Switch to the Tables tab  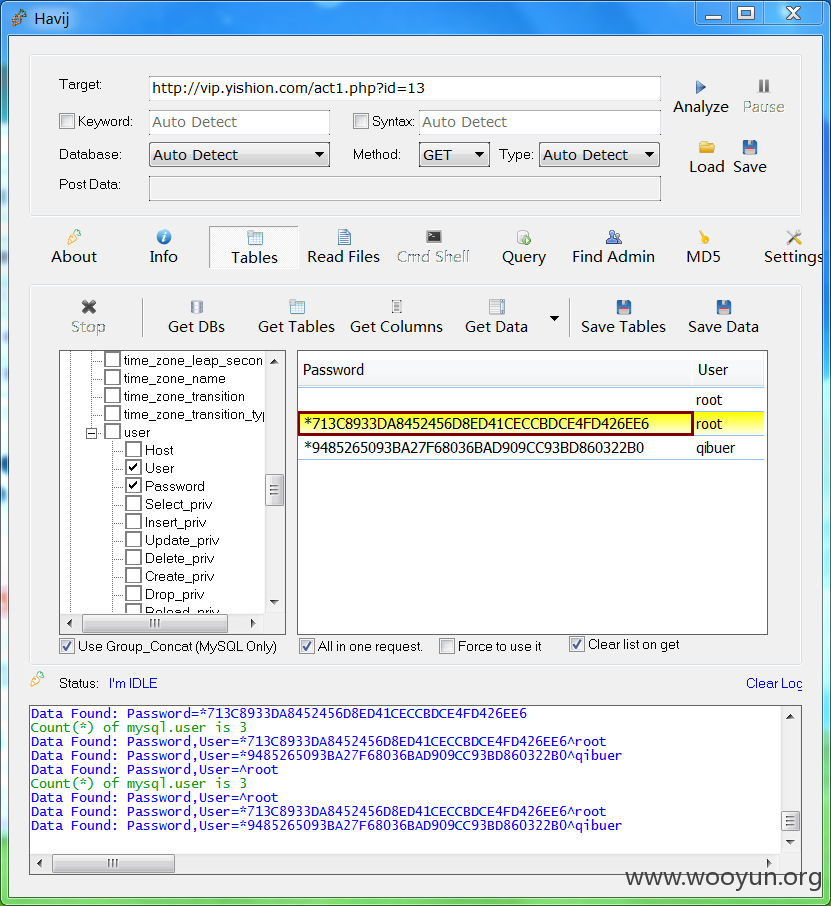point(254,248)
